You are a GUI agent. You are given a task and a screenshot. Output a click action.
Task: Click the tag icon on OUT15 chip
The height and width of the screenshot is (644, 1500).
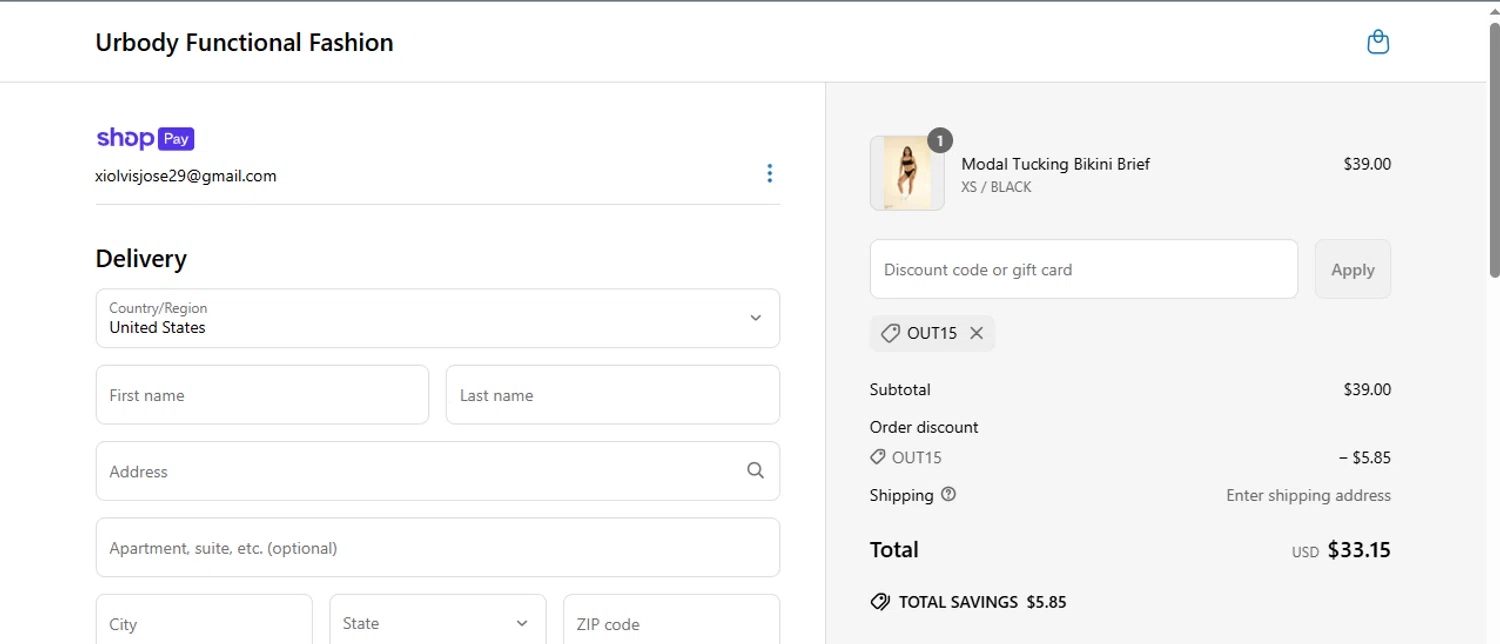coord(890,333)
